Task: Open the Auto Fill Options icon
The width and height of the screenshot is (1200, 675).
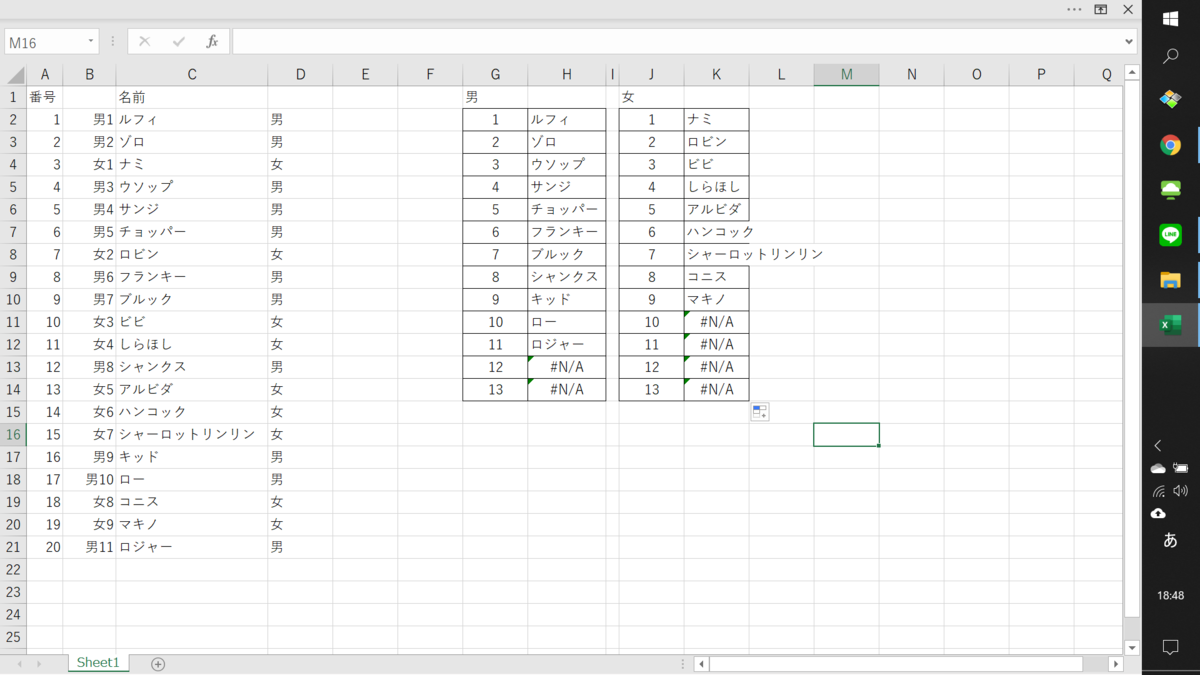Action: click(x=760, y=411)
